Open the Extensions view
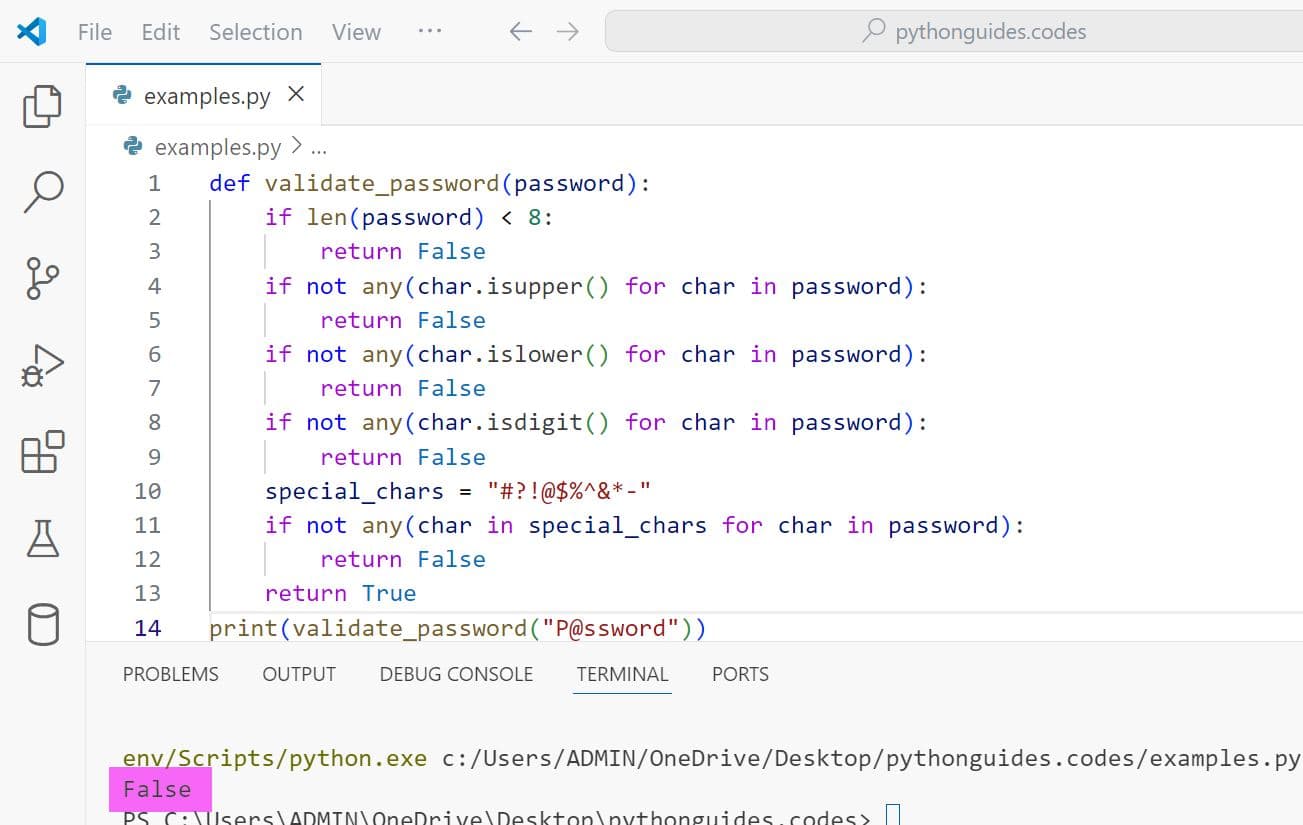 42,452
